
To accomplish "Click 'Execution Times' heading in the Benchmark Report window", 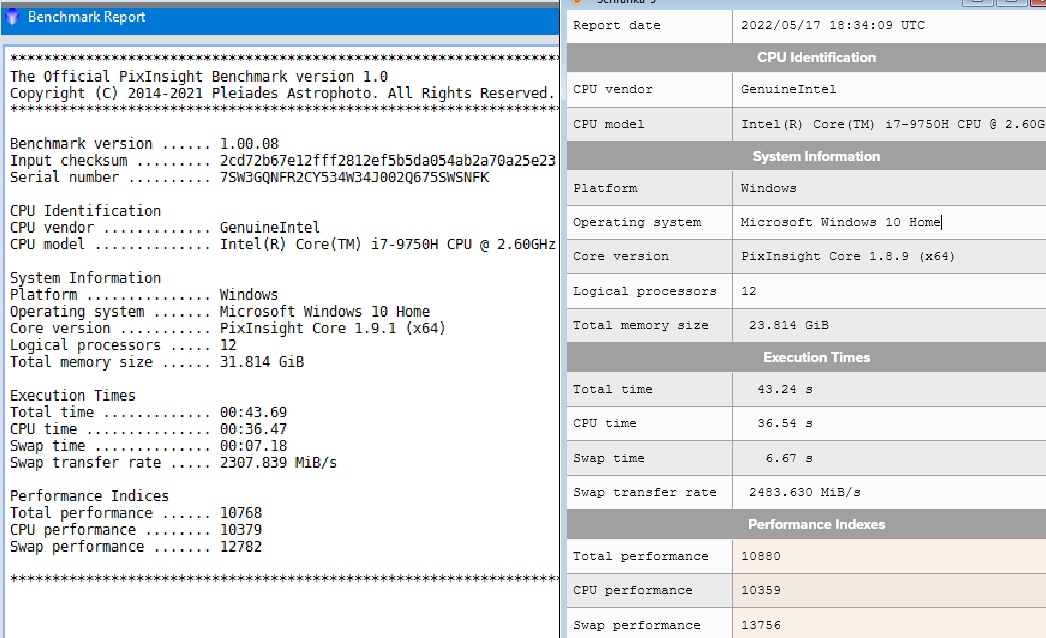I will pos(73,395).
